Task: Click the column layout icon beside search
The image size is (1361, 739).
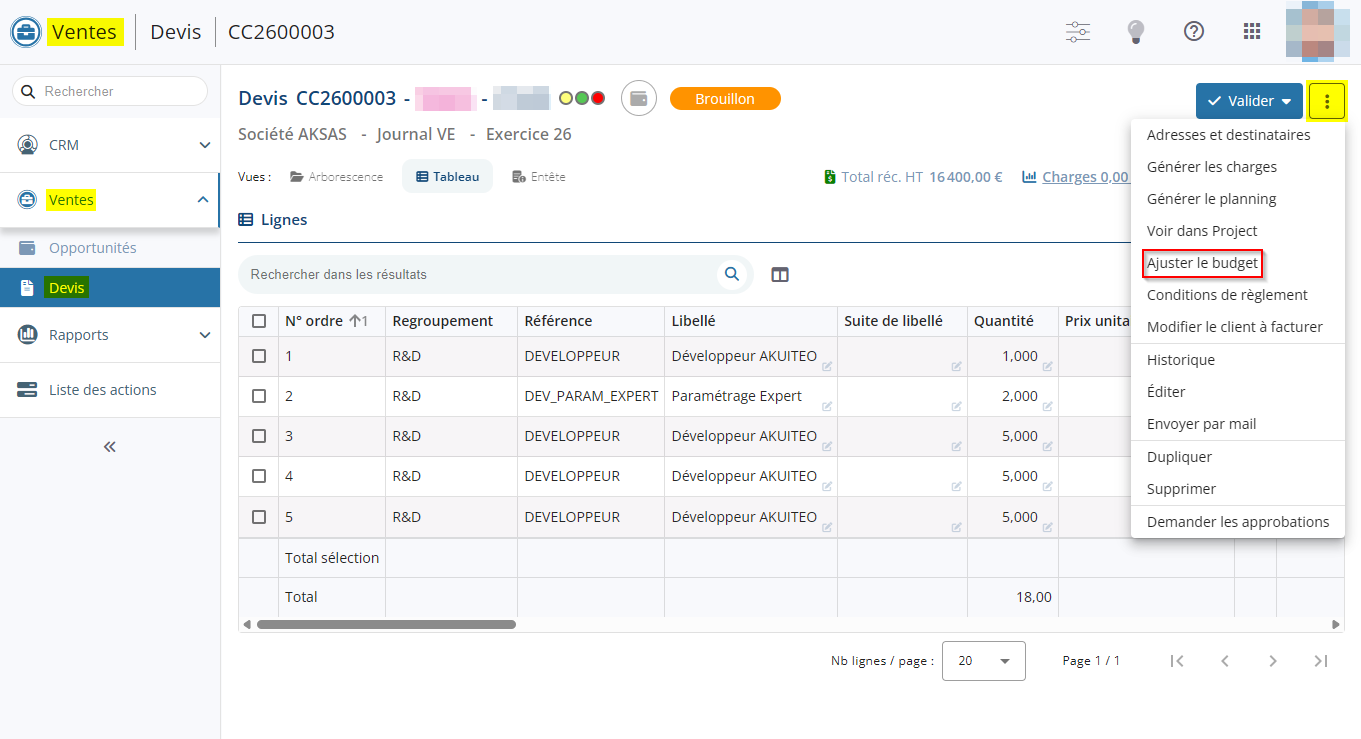Action: [780, 274]
